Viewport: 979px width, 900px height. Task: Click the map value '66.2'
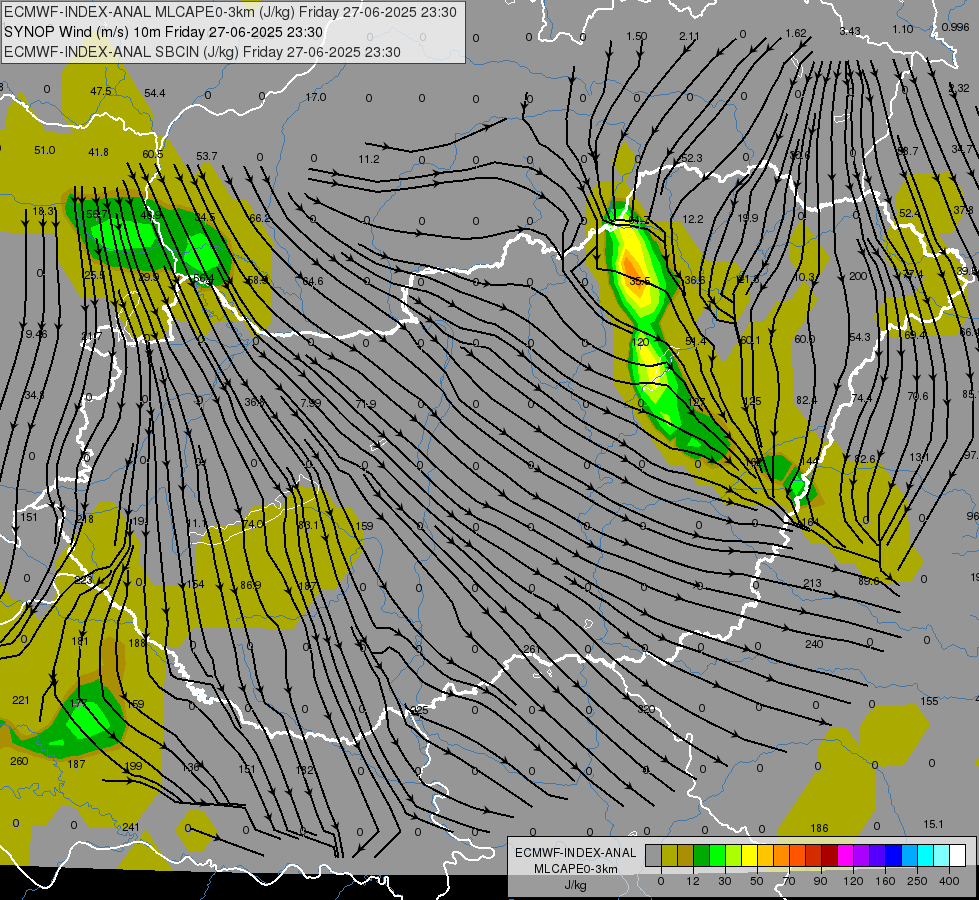coord(260,218)
